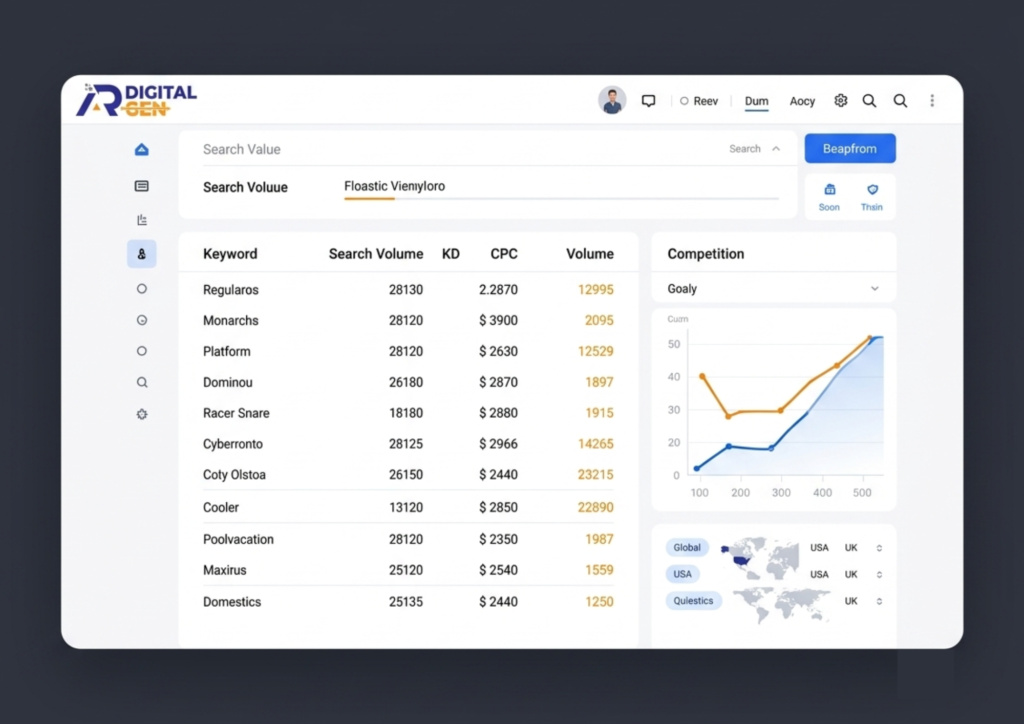Select the list view sidebar icon

click(x=142, y=186)
